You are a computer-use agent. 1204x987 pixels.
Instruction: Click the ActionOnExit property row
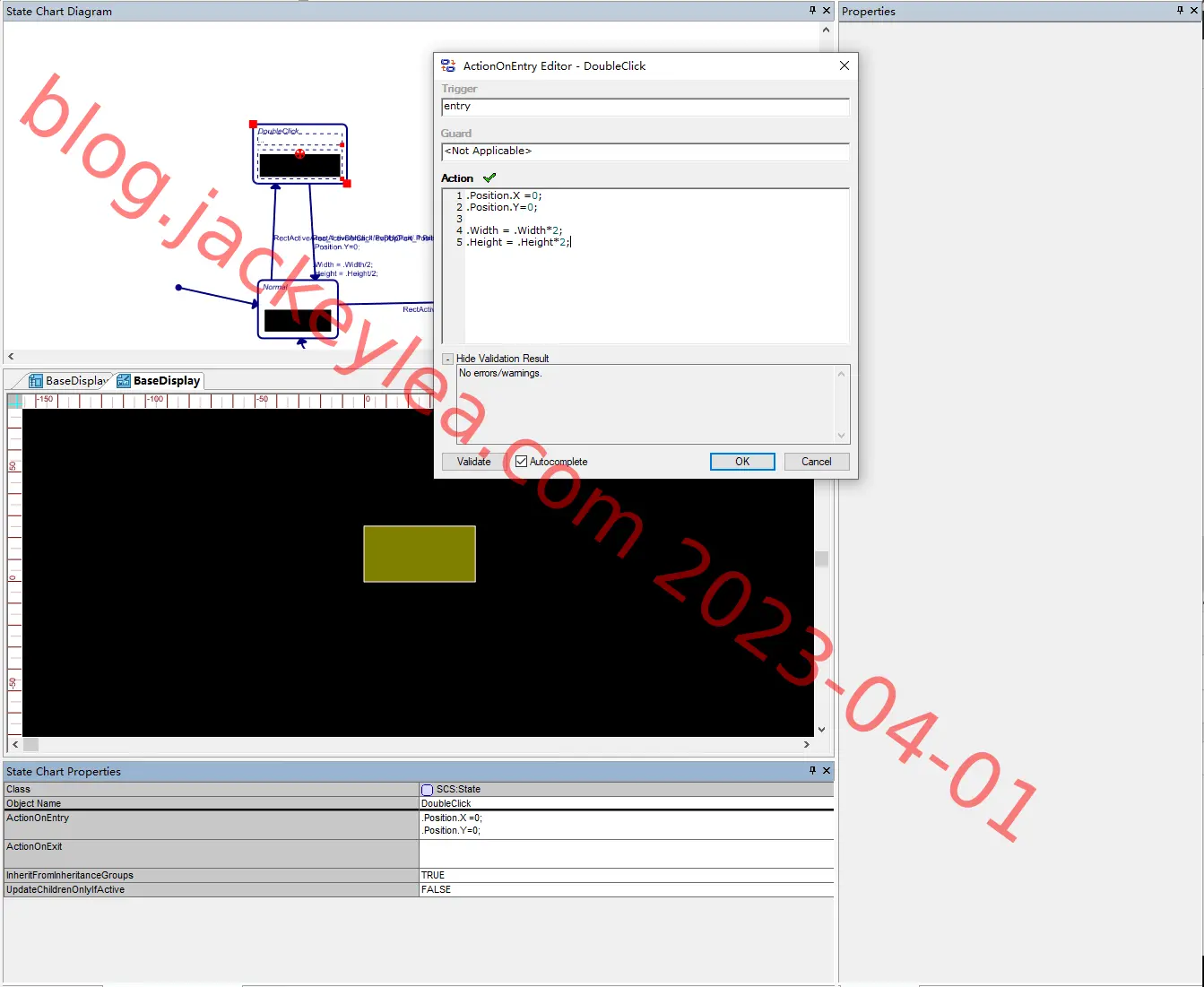419,853
